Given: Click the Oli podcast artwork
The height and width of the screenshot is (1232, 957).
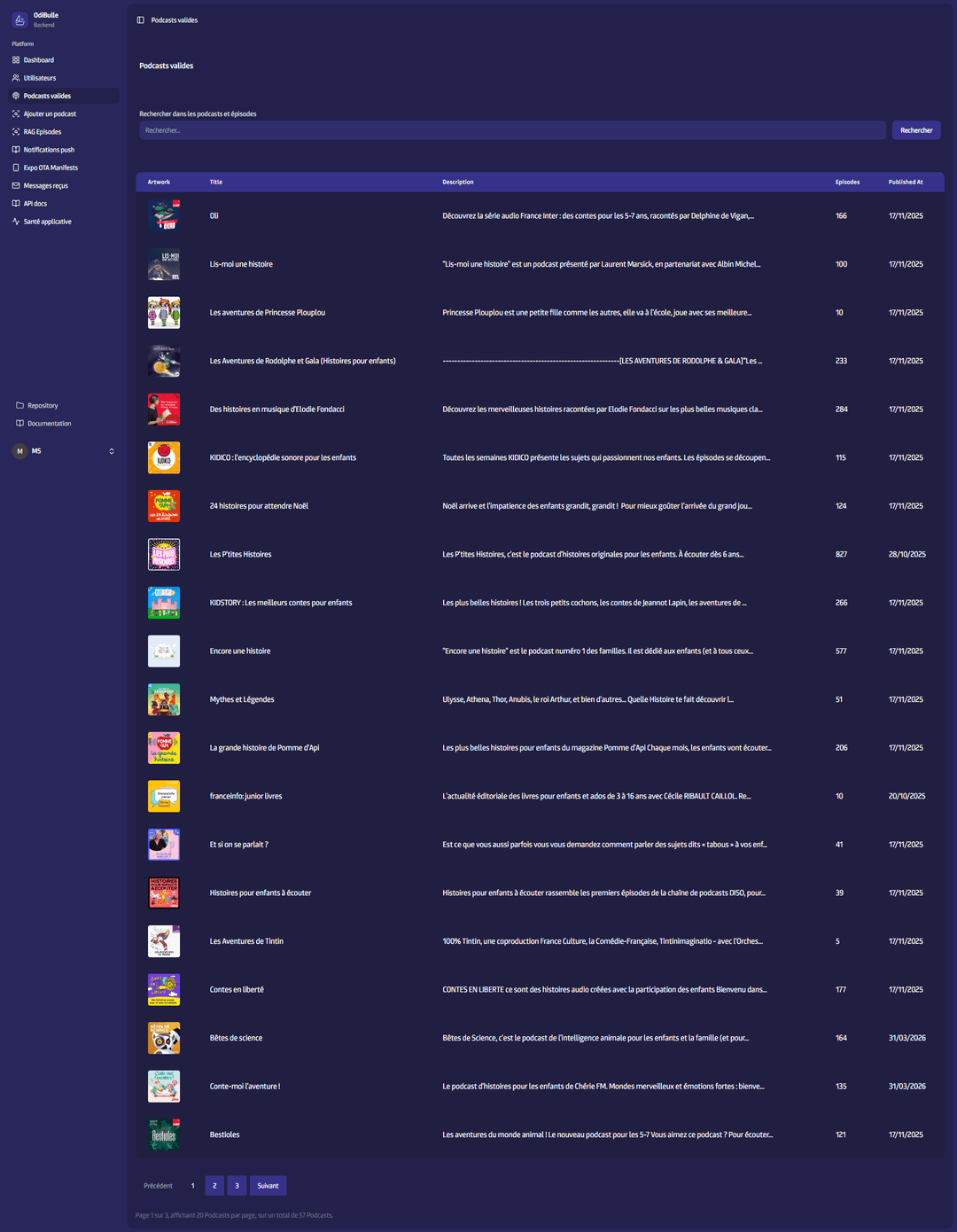Looking at the screenshot, I should (164, 215).
